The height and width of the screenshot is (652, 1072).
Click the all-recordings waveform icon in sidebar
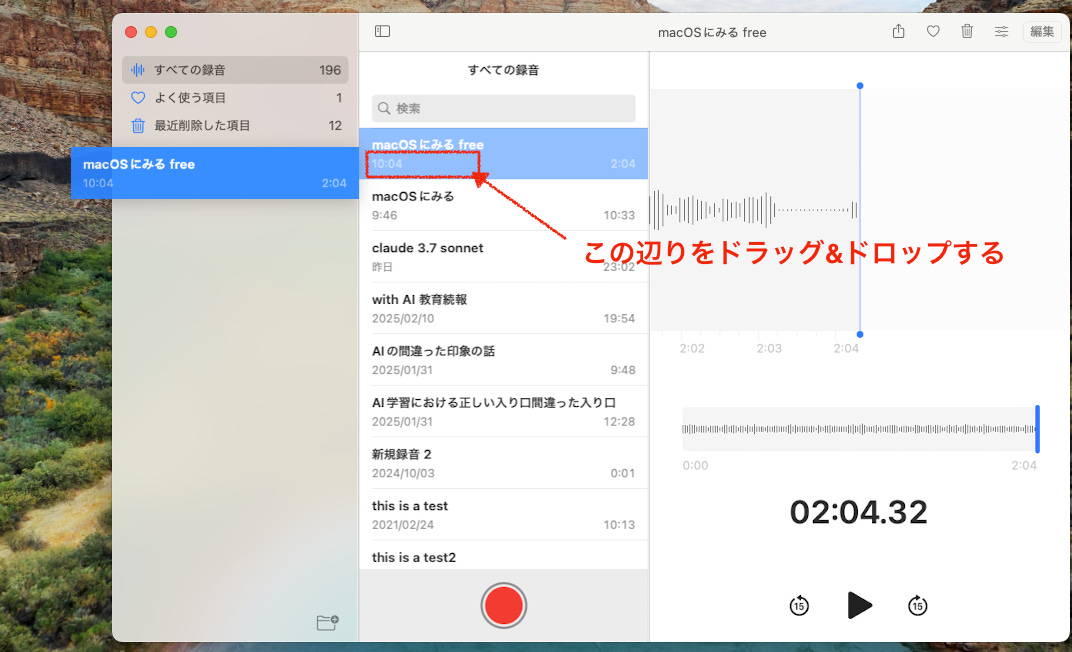click(137, 70)
